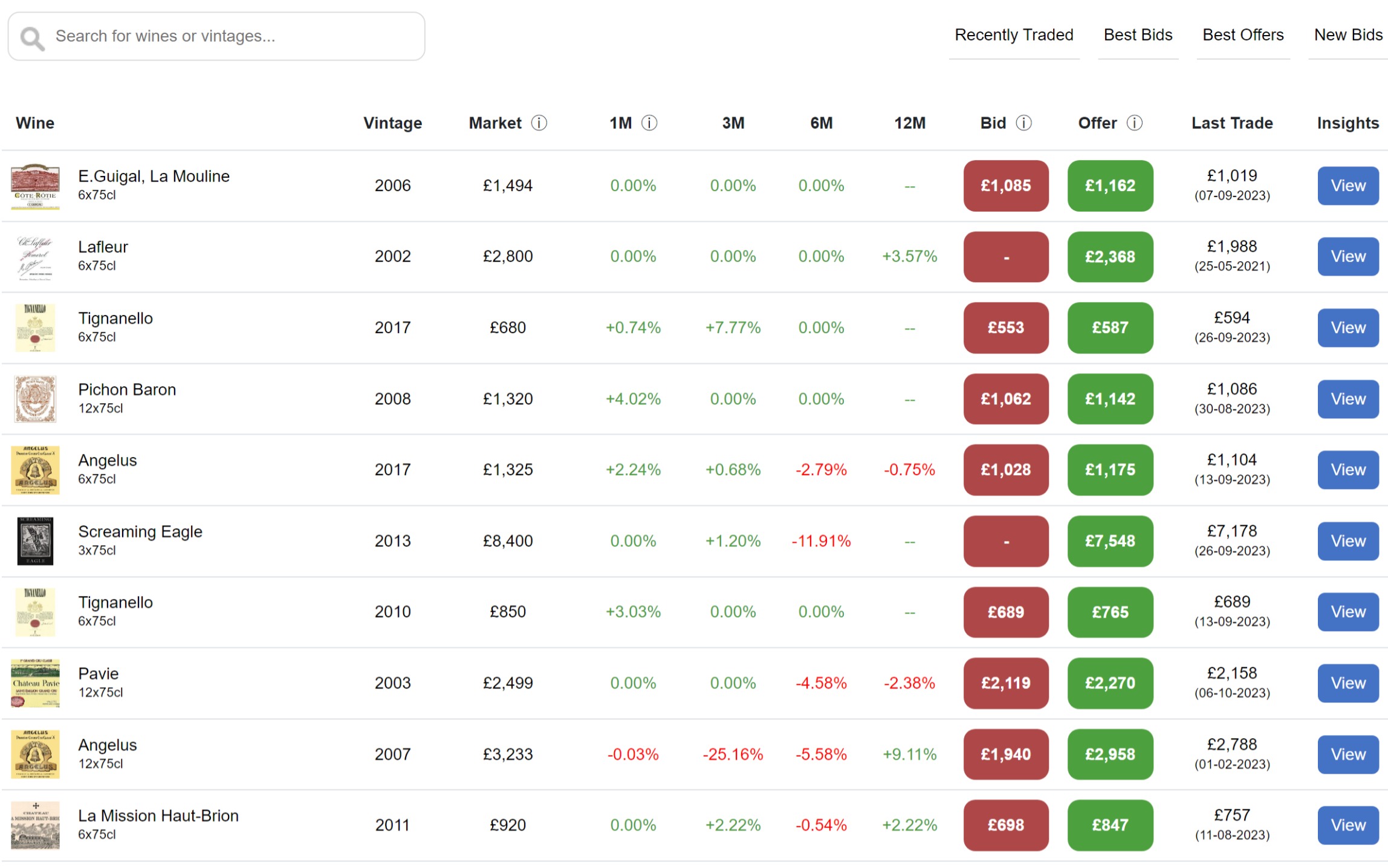1388x868 pixels.
Task: View insights for Pavie 2003
Action: (x=1347, y=684)
